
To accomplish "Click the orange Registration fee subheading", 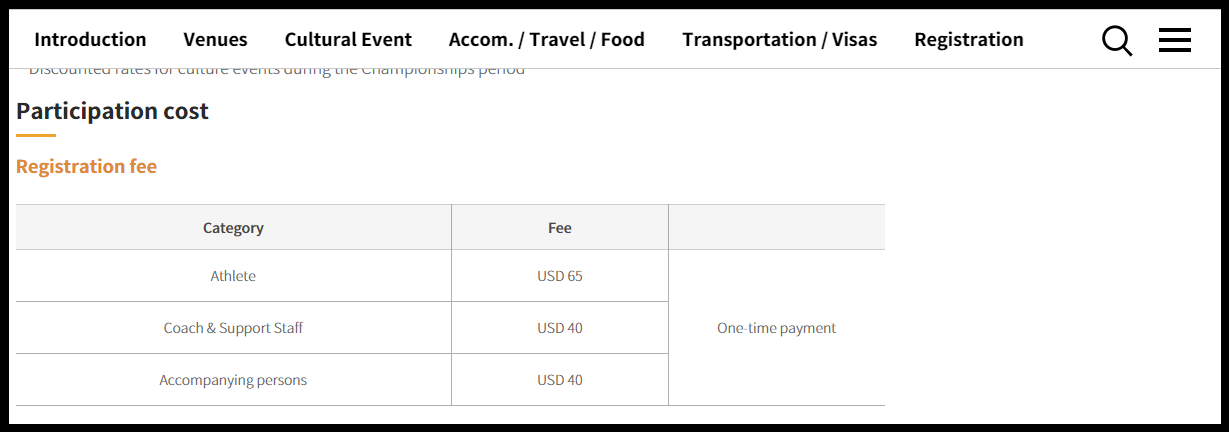I will pyautogui.click(x=86, y=167).
